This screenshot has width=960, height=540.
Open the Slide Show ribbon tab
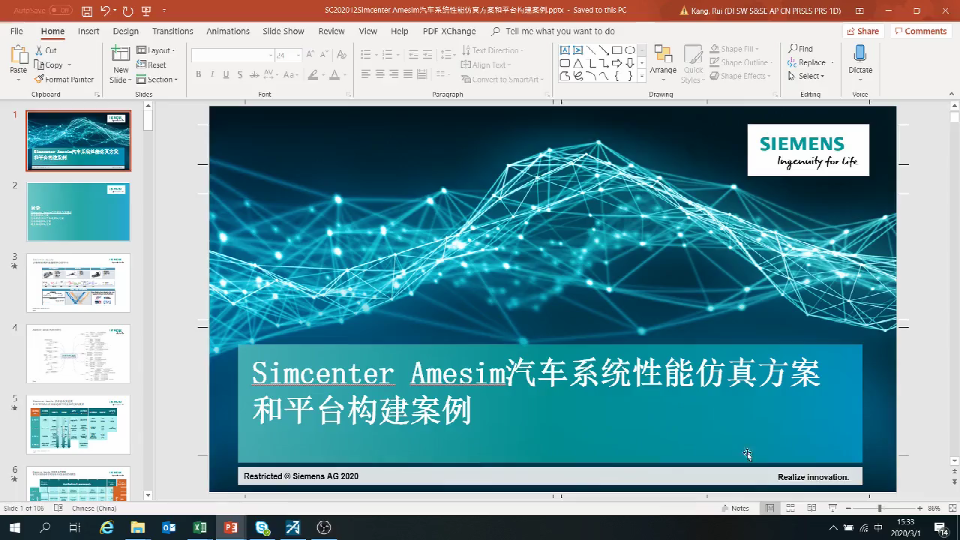283,31
